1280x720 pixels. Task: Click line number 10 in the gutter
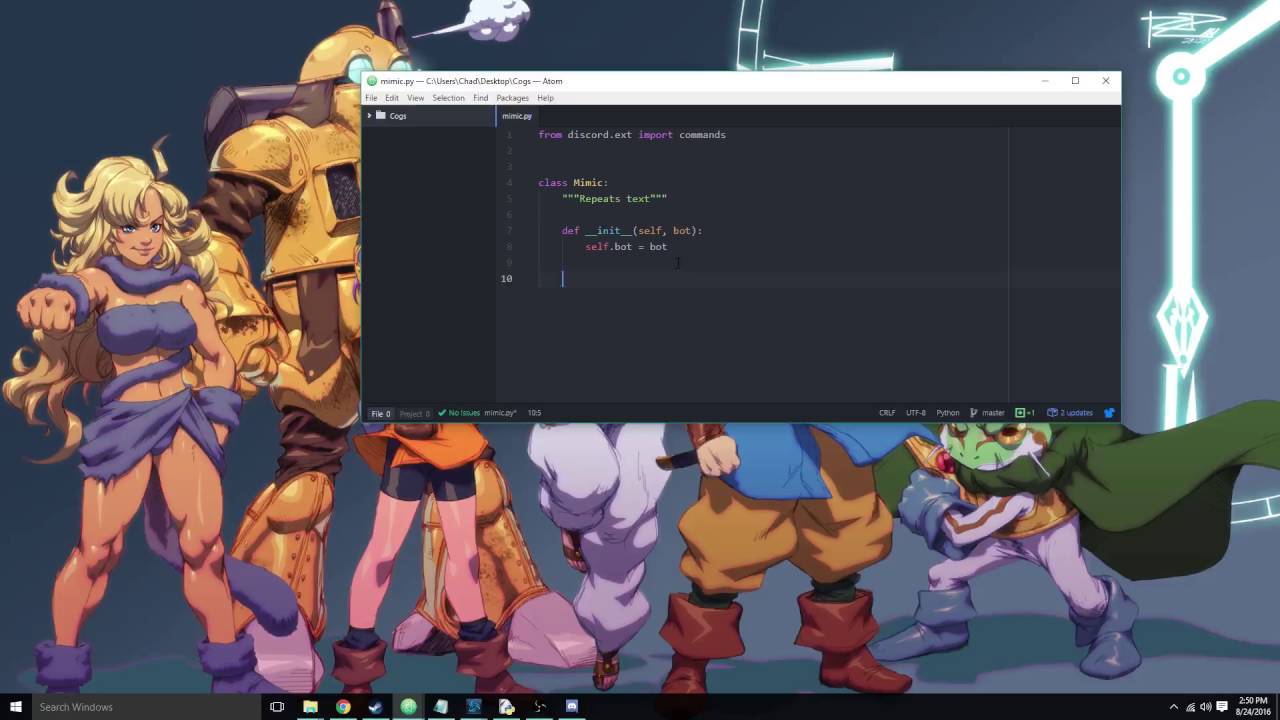click(506, 279)
